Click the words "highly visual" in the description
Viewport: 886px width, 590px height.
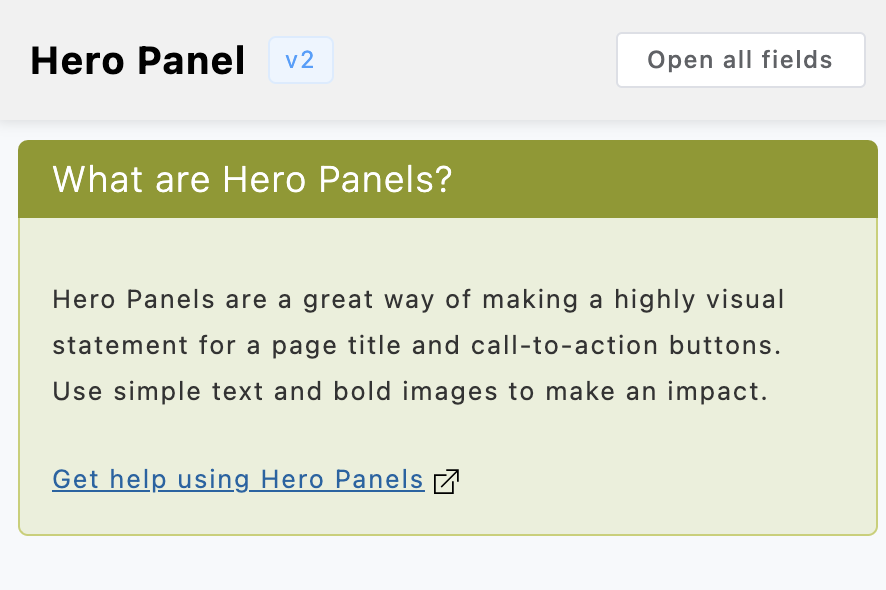[x=699, y=299]
